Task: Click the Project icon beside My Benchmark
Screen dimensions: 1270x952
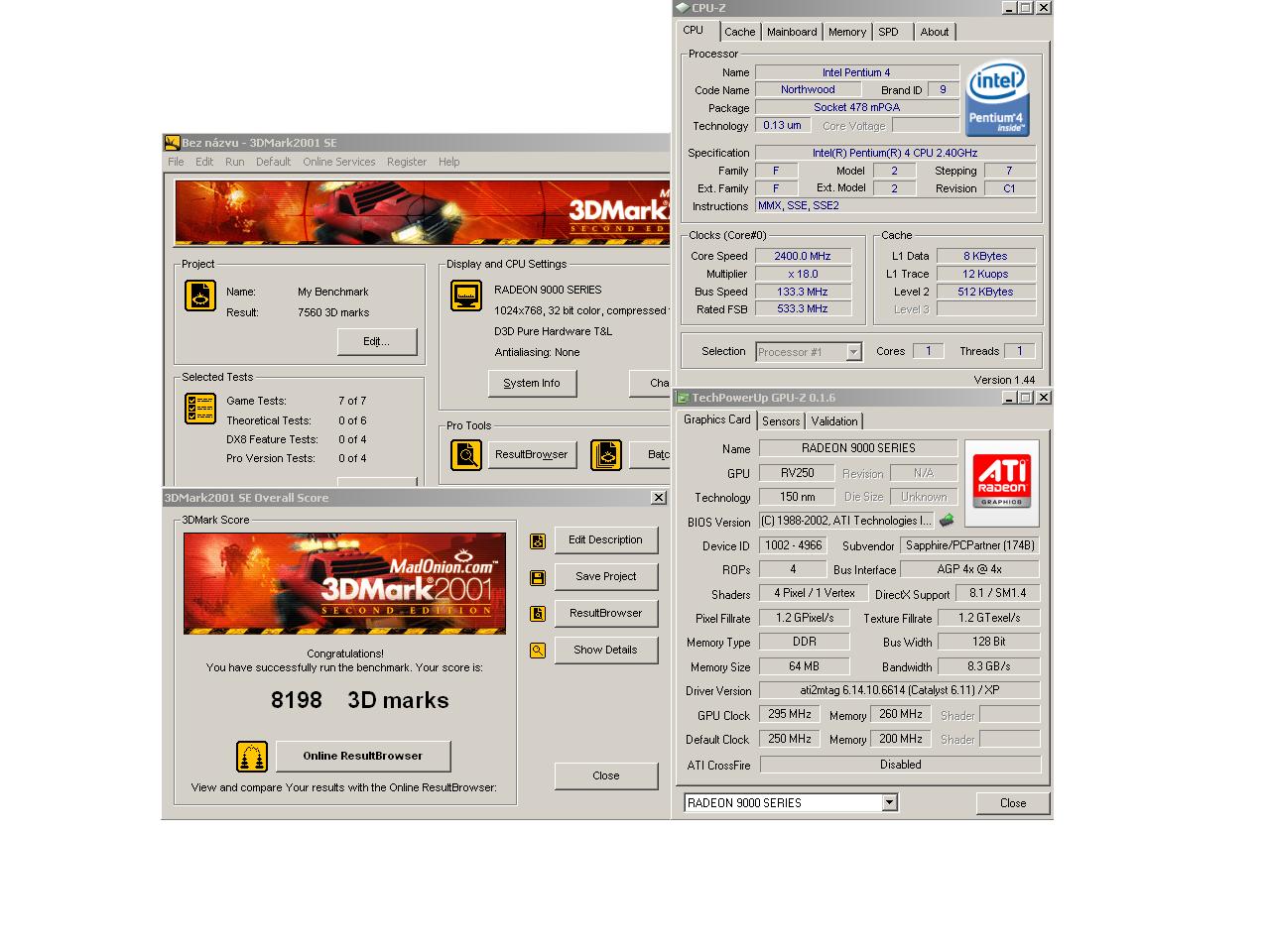Action: [200, 296]
